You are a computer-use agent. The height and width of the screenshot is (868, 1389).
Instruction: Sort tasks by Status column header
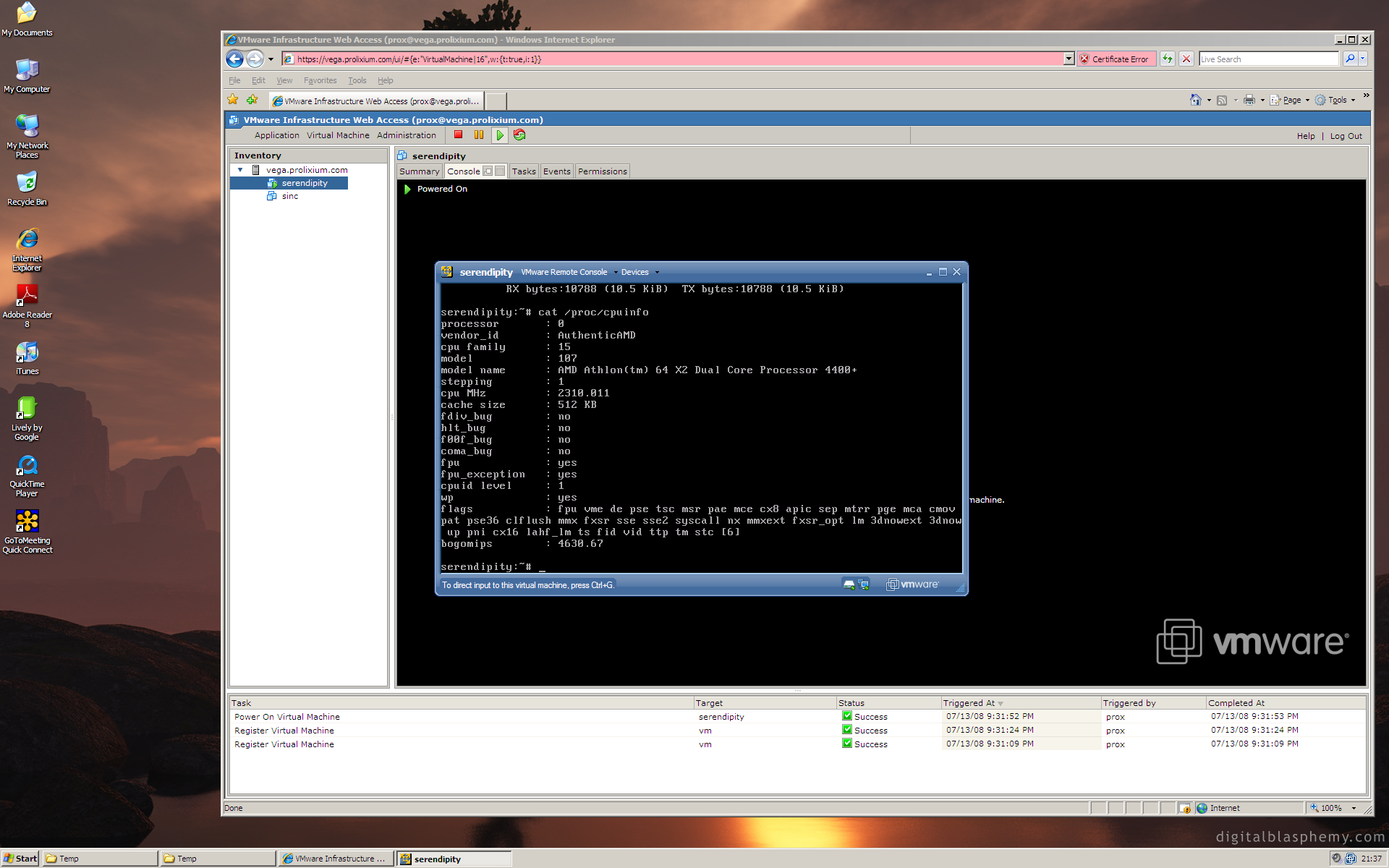pos(888,703)
